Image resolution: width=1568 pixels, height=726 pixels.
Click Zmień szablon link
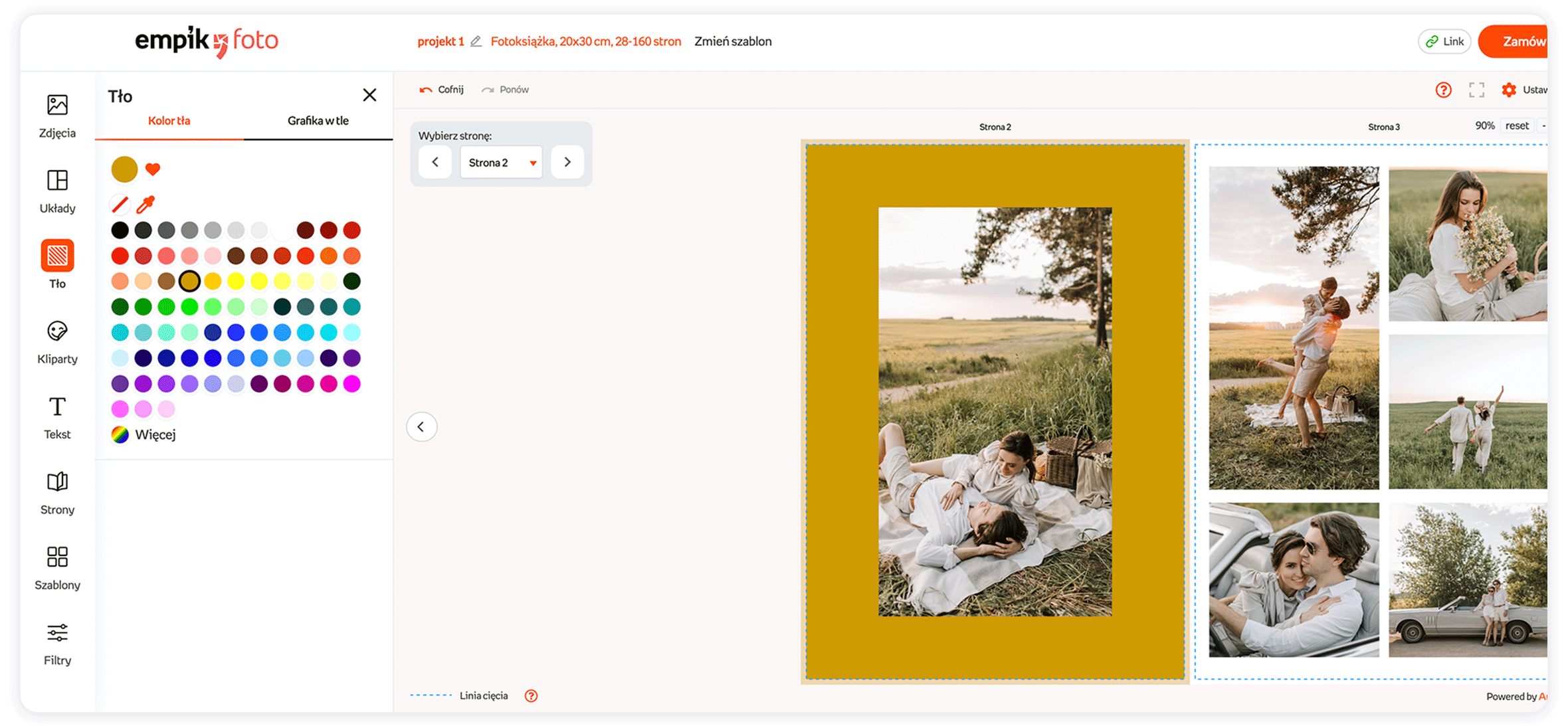pyautogui.click(x=733, y=41)
